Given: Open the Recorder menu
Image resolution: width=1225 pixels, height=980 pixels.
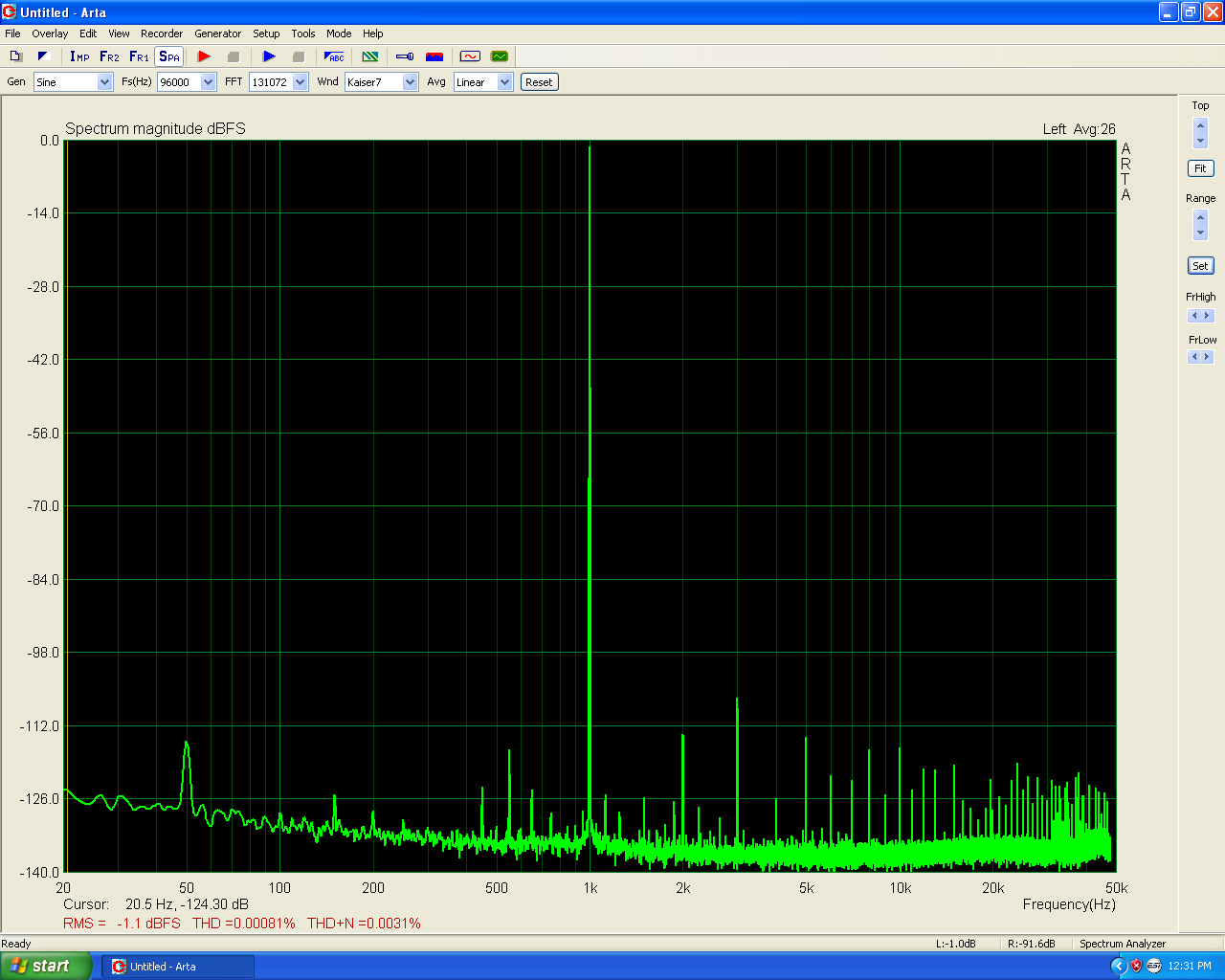Looking at the screenshot, I should tap(162, 33).
